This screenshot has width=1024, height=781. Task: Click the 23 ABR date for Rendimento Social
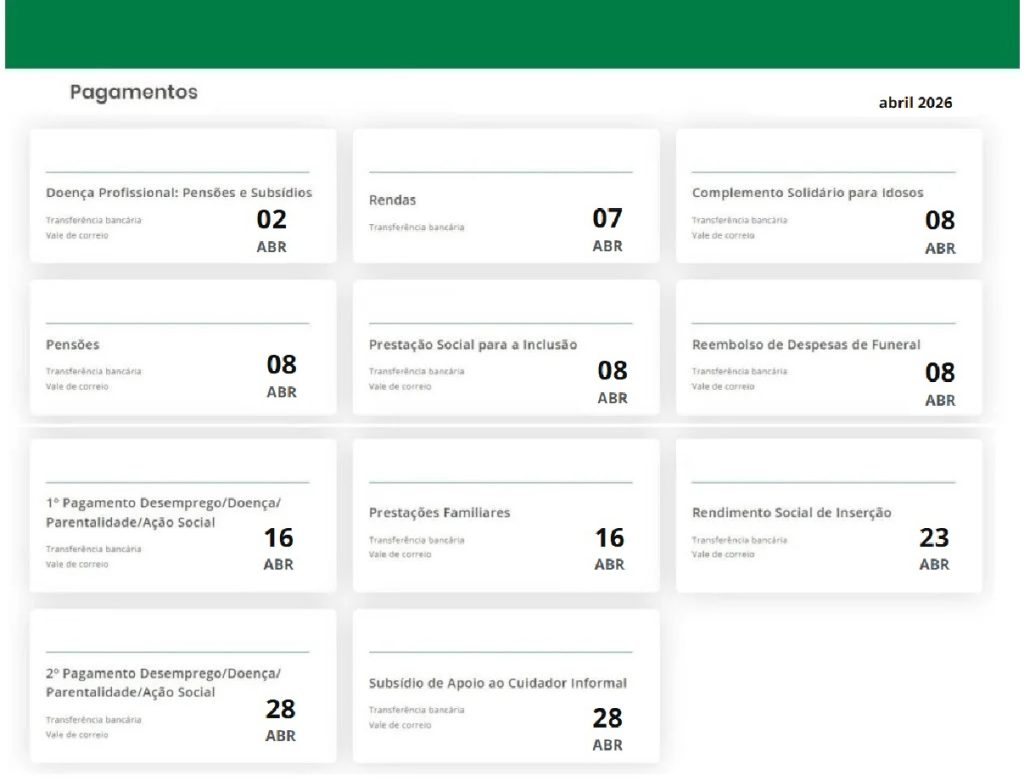933,548
